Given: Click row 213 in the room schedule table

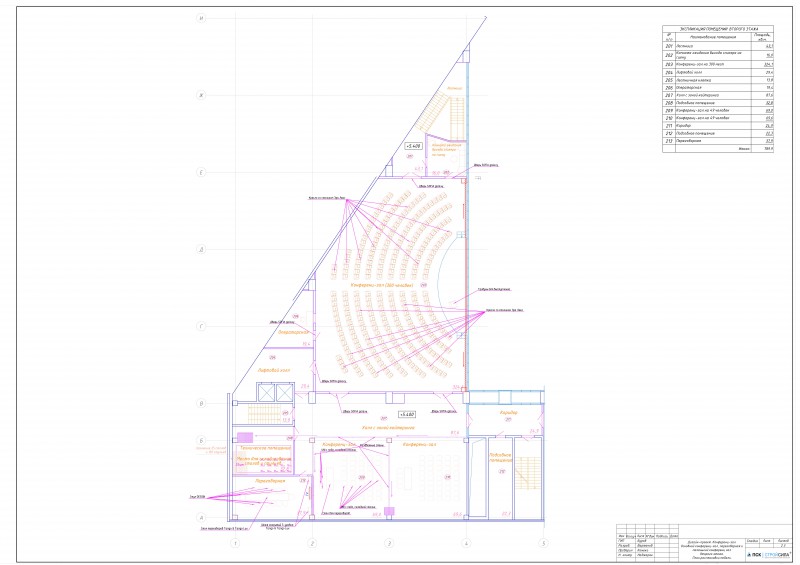Looking at the screenshot, I should coord(718,141).
